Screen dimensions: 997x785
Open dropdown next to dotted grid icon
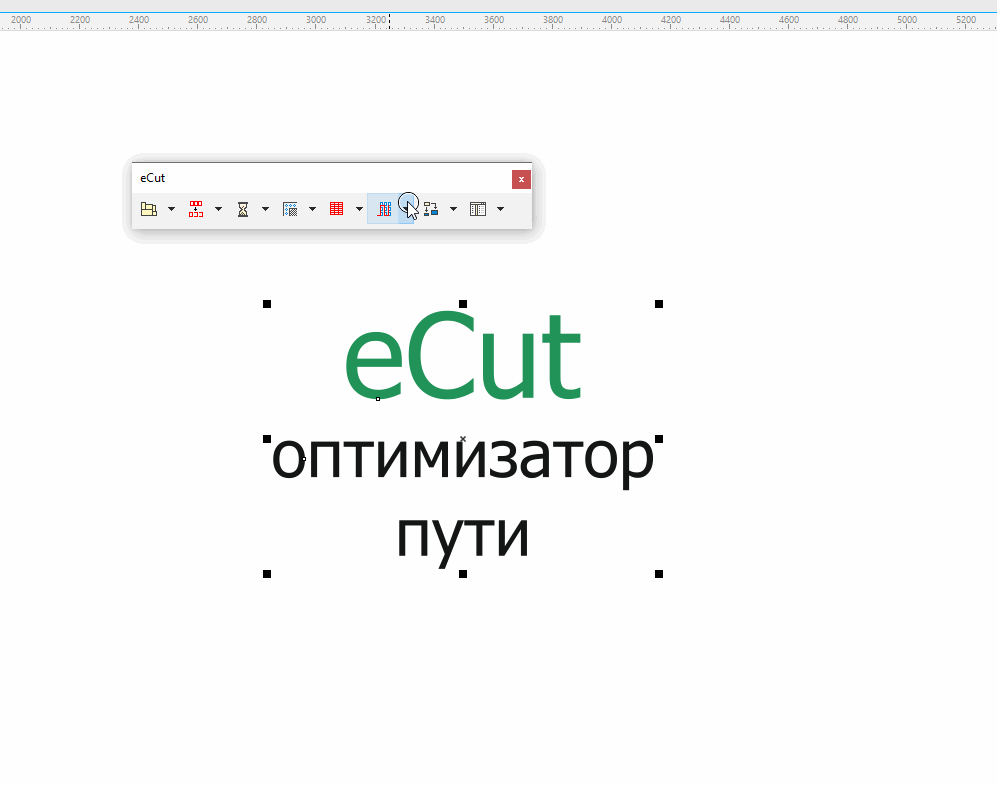(x=312, y=209)
